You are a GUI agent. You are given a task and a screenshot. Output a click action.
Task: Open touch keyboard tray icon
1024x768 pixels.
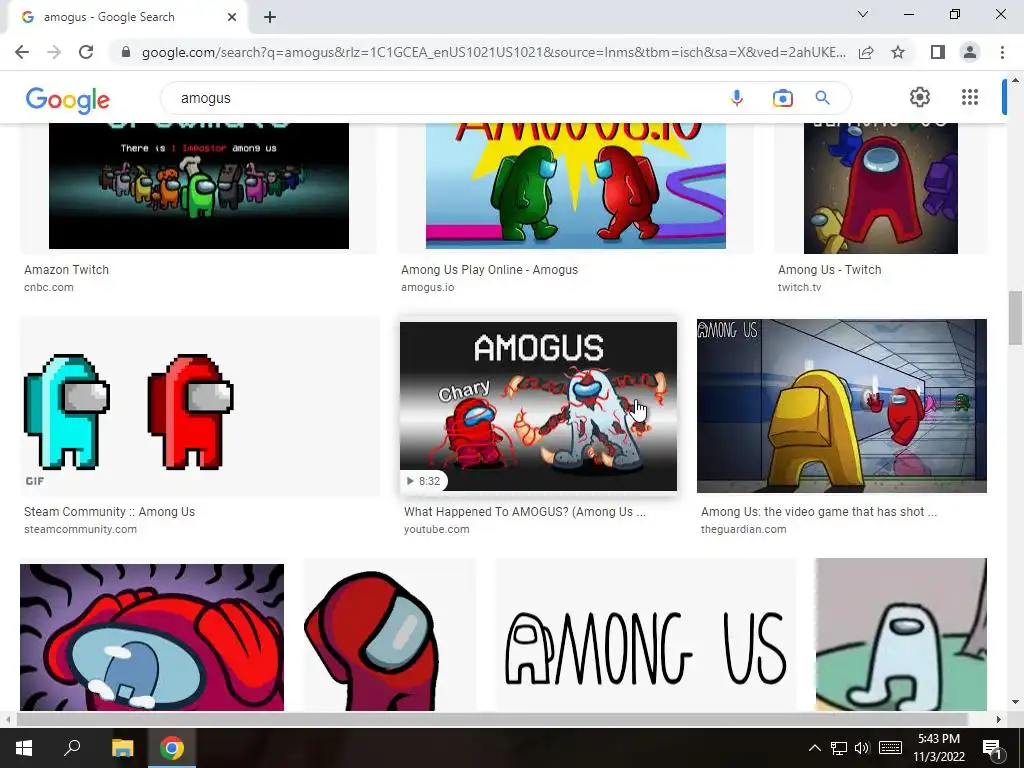pos(890,748)
